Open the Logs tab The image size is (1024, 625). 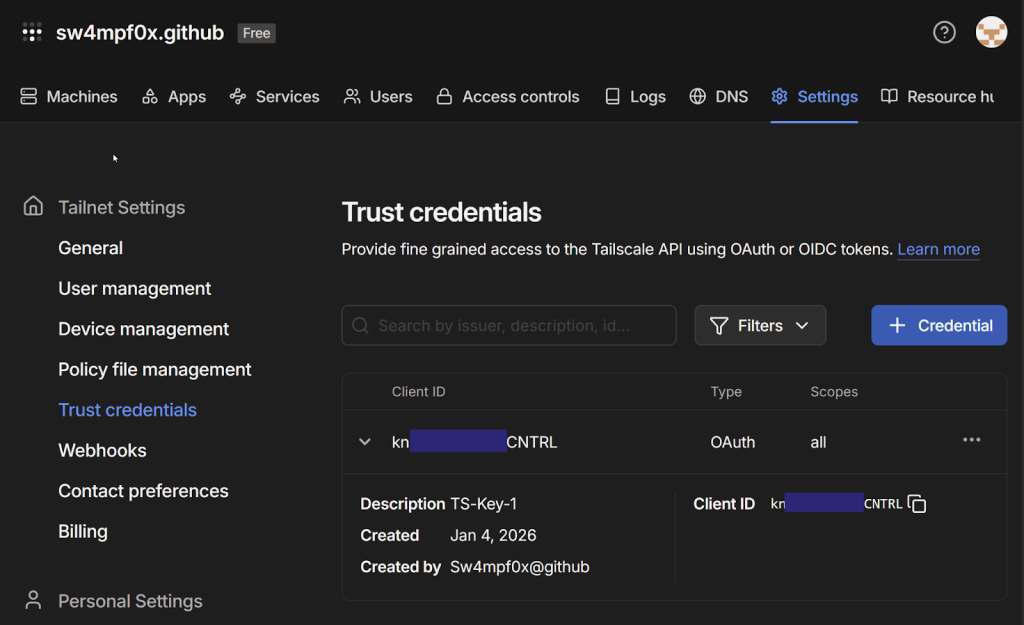click(635, 97)
